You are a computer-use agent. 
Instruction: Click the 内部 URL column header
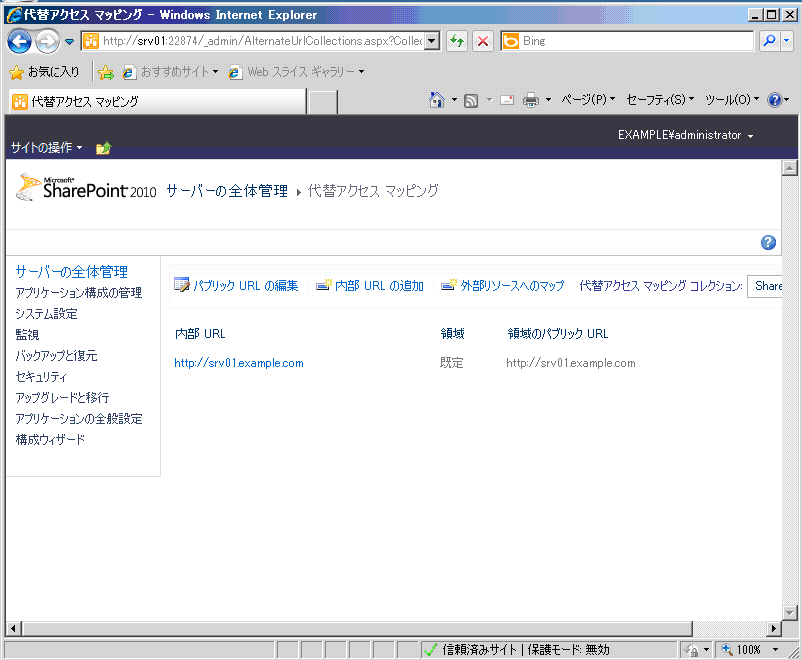coord(200,334)
